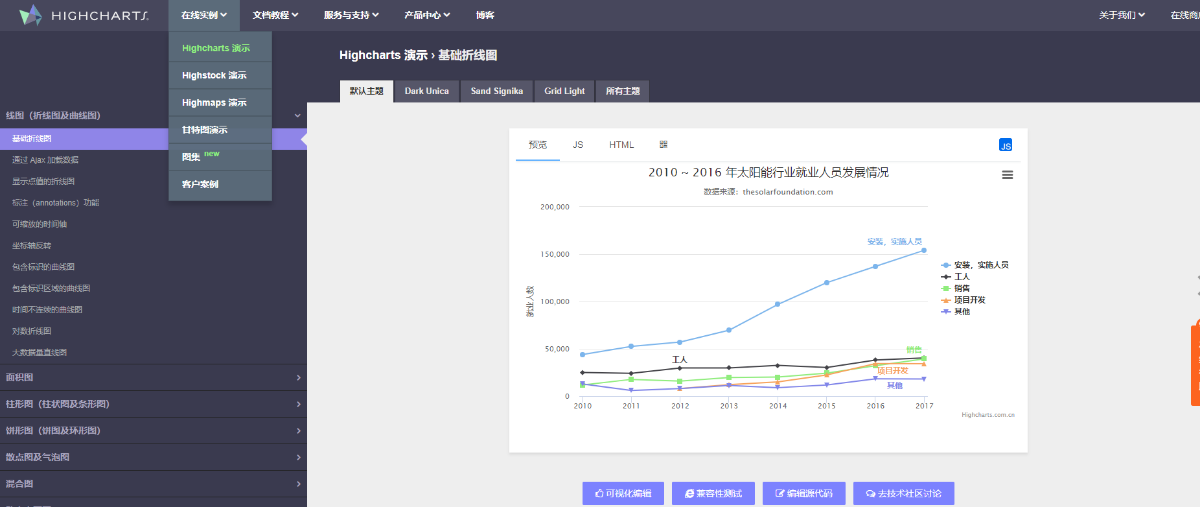
Task: Expand the 散点图及气泡图 section
Action: (x=153, y=457)
